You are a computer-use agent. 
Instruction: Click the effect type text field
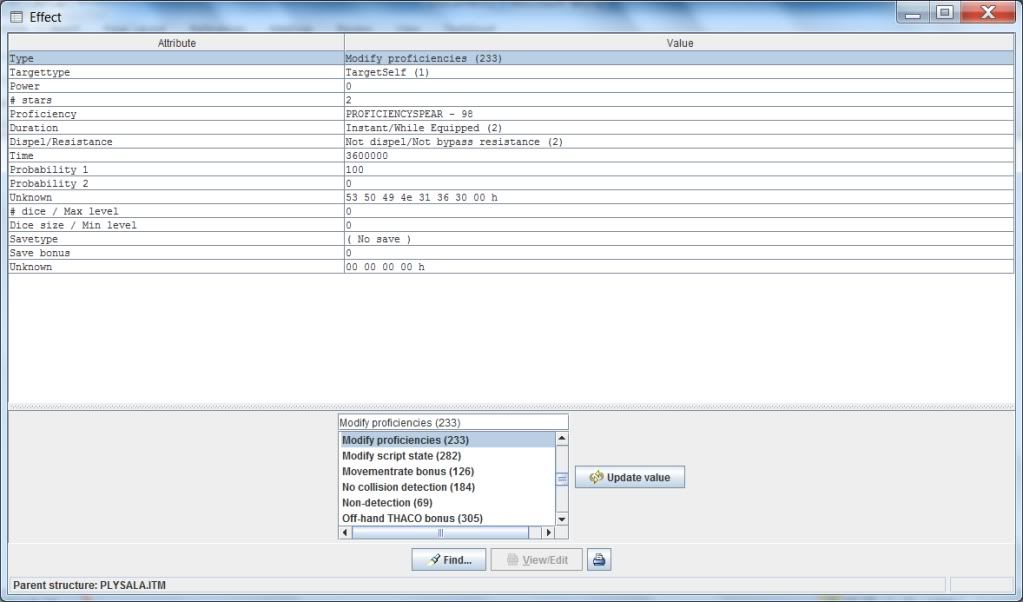[452, 422]
